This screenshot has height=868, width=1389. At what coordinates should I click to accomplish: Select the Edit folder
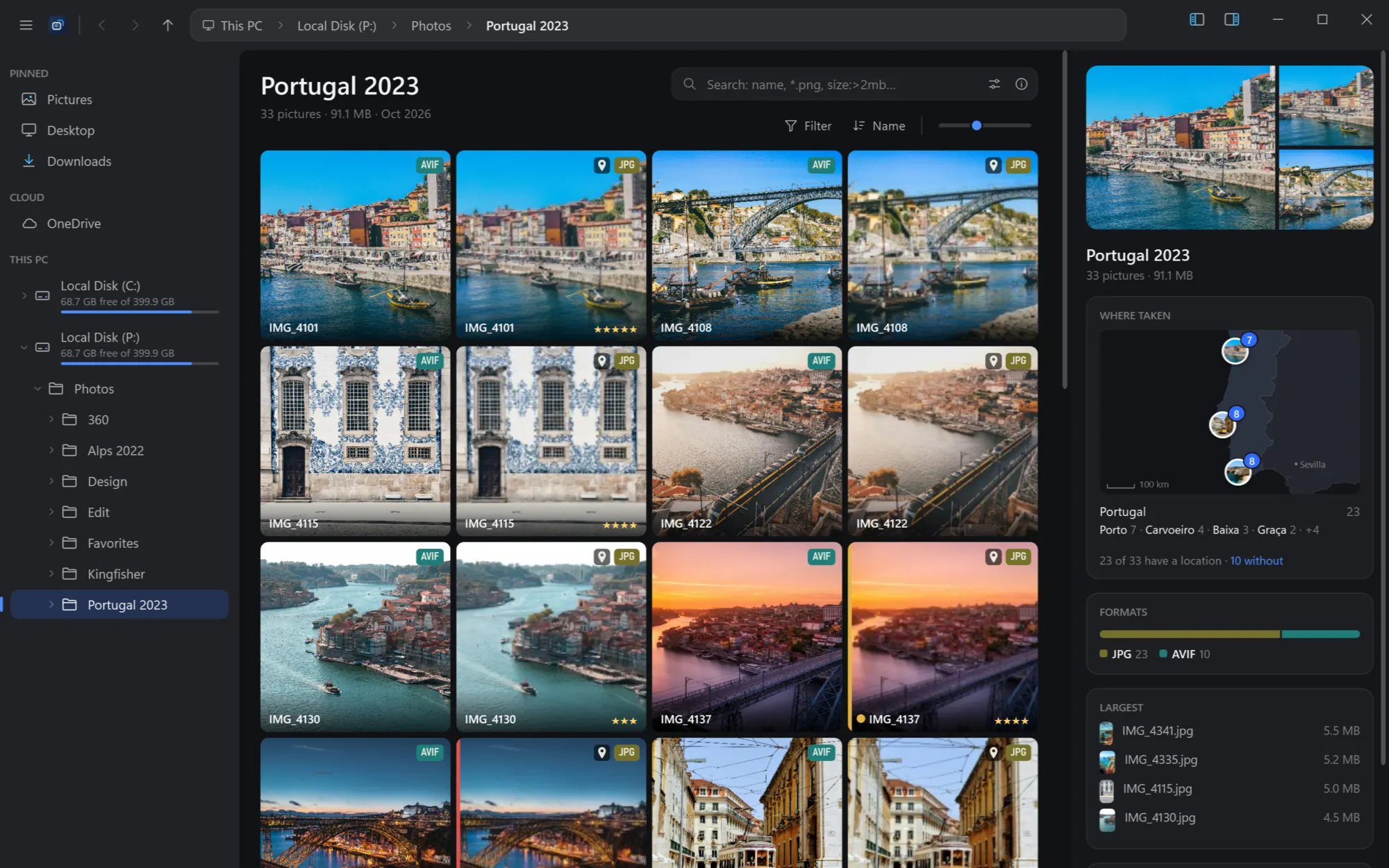point(119,512)
